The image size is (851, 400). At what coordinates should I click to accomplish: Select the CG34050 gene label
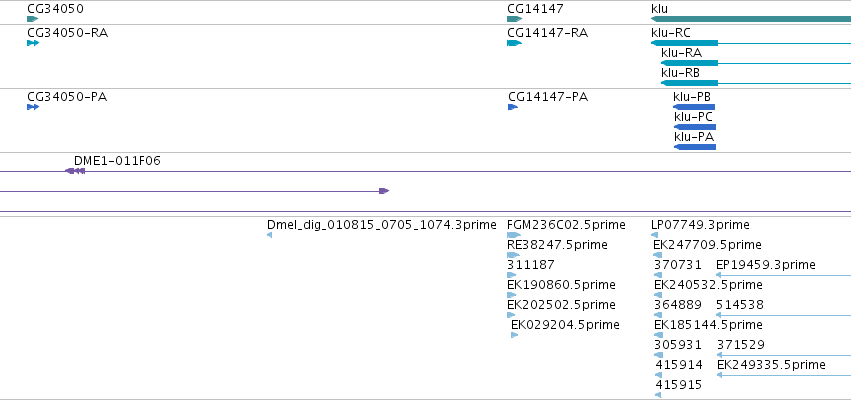55,9
